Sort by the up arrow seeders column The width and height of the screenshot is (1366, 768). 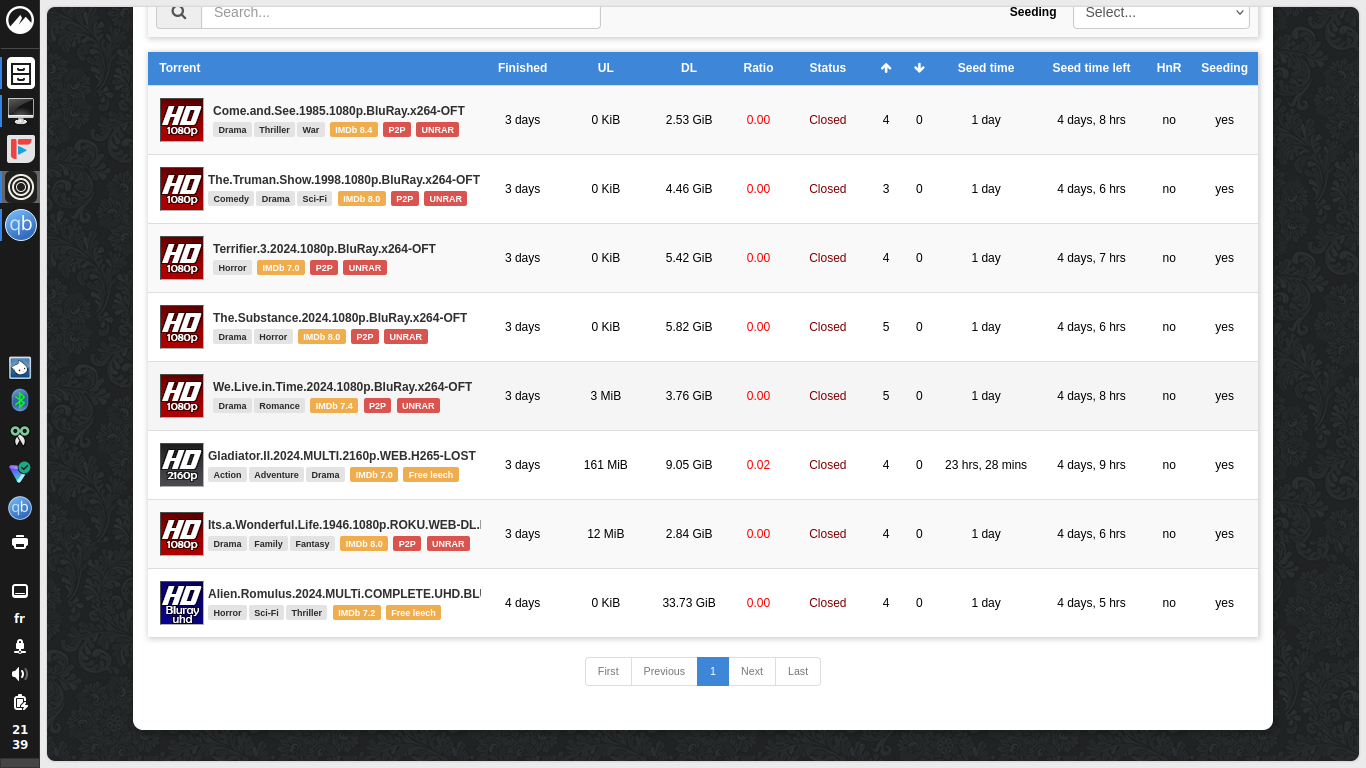886,68
